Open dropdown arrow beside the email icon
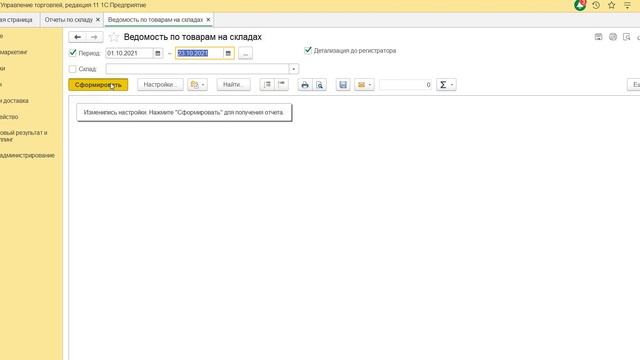The height and width of the screenshot is (360, 640). 370,85
